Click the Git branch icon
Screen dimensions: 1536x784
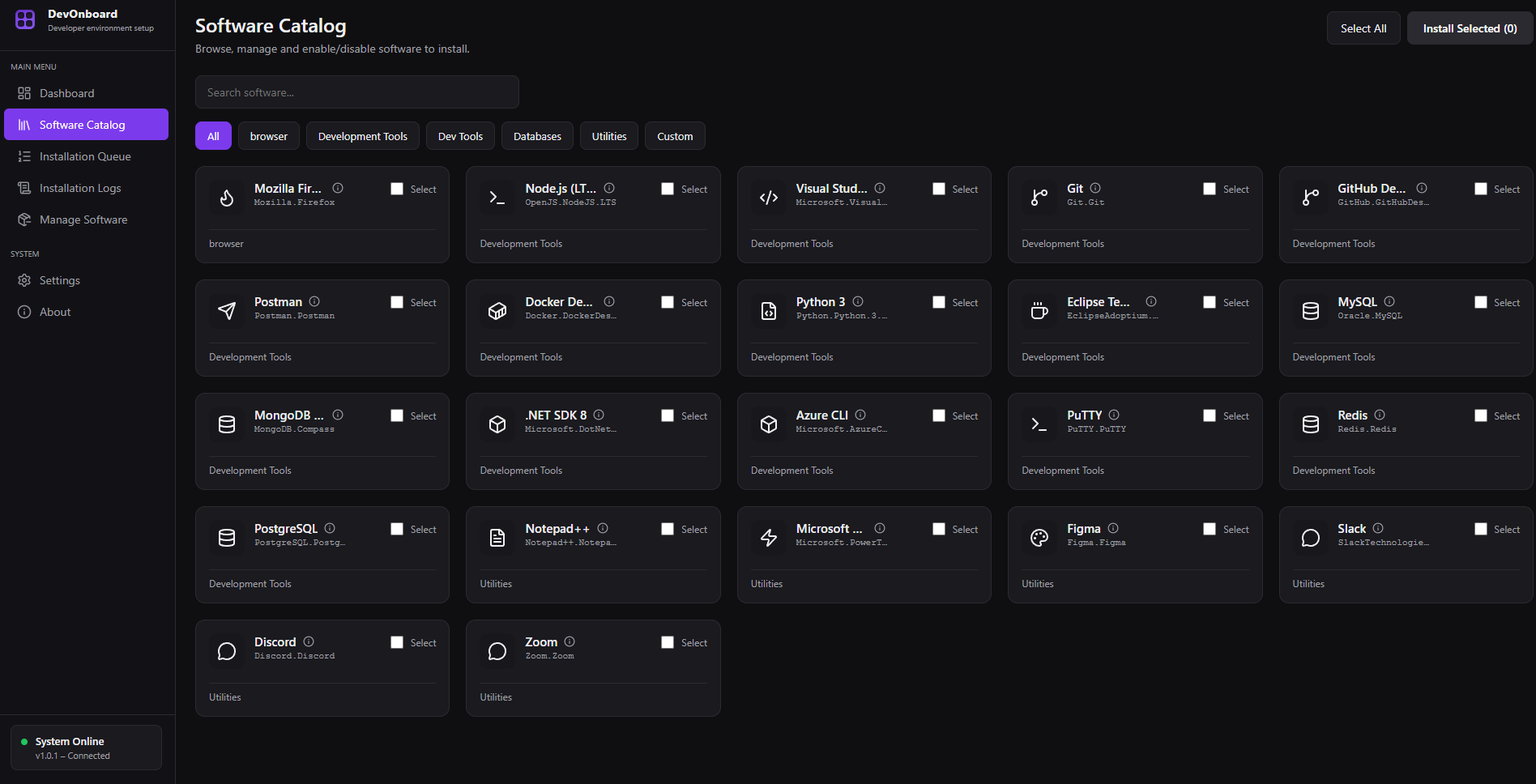1039,197
